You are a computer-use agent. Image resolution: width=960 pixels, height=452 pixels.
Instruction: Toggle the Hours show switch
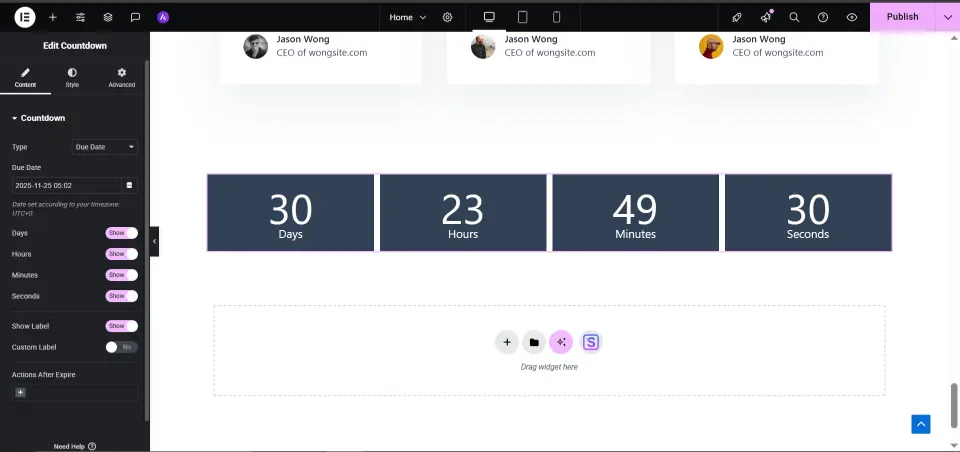(121, 254)
